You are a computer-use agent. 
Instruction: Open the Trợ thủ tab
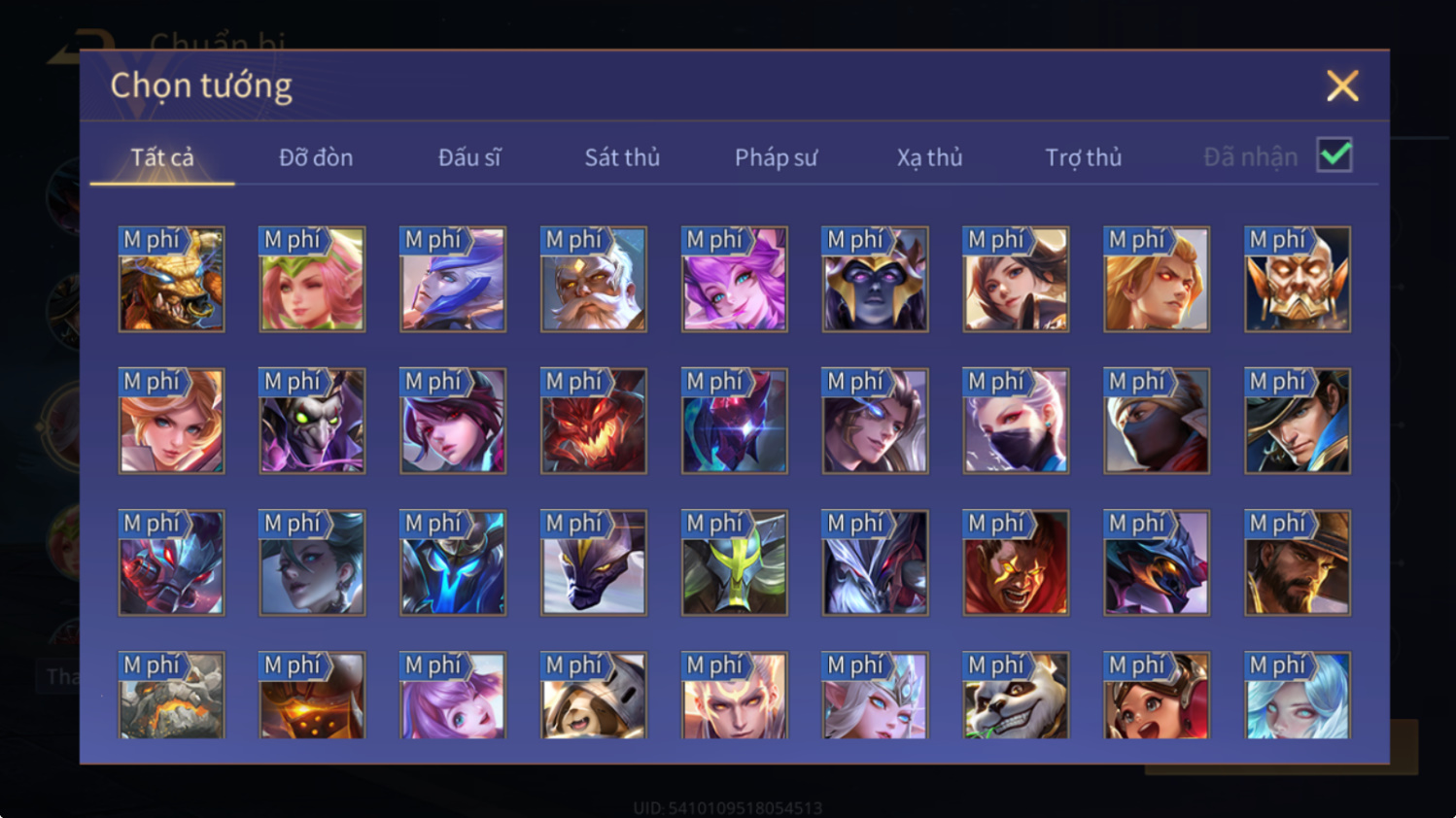point(1083,157)
